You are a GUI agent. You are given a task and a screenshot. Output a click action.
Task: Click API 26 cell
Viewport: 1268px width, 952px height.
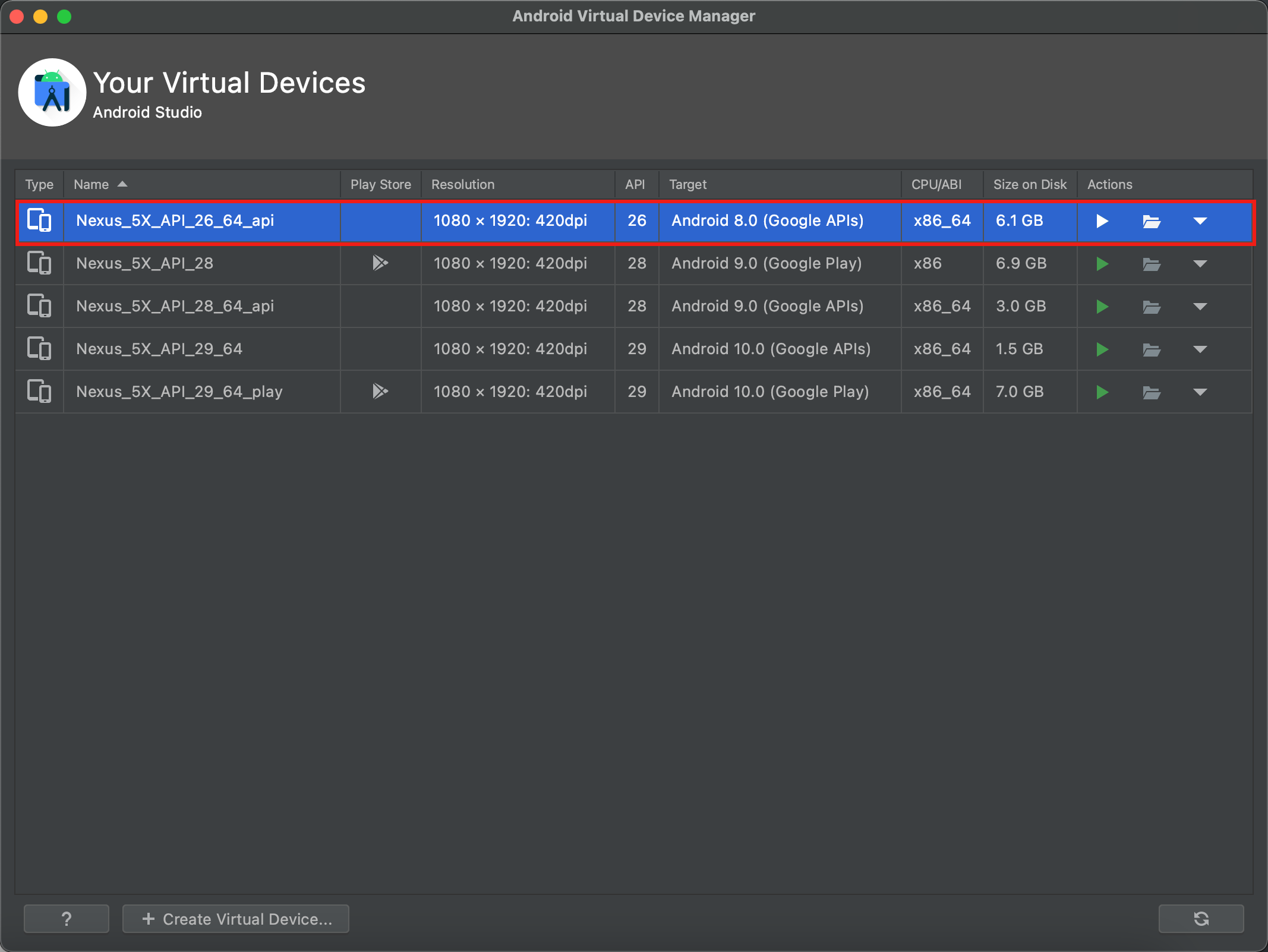(637, 220)
